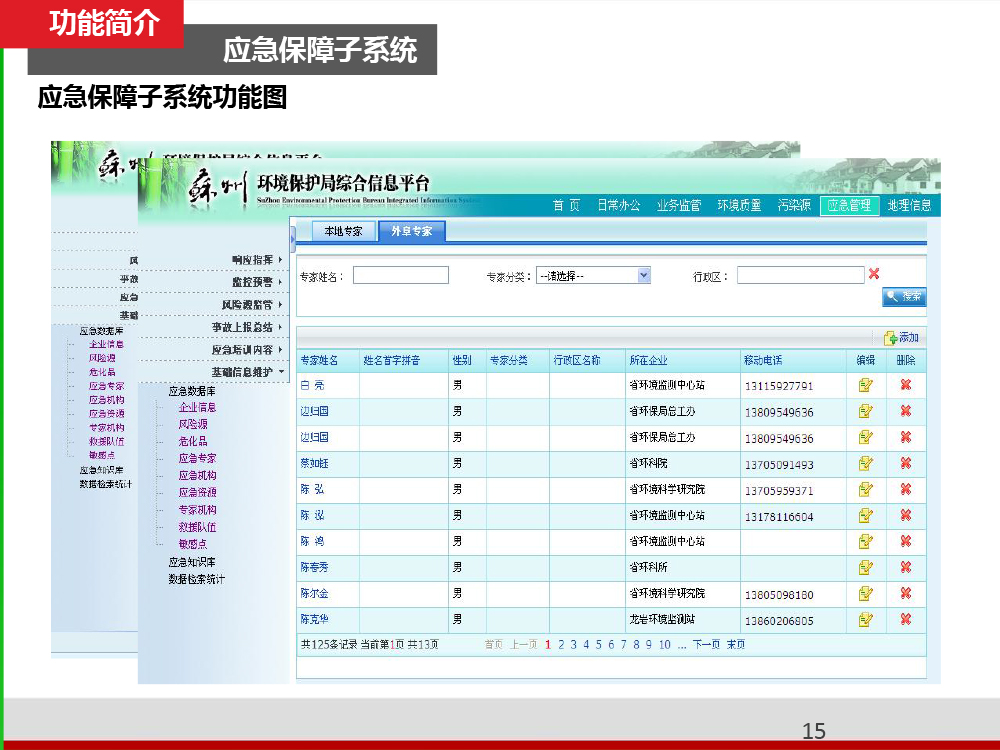Select 应急专家 in the front sidebar tree
The image size is (1000, 750).
[x=197, y=458]
